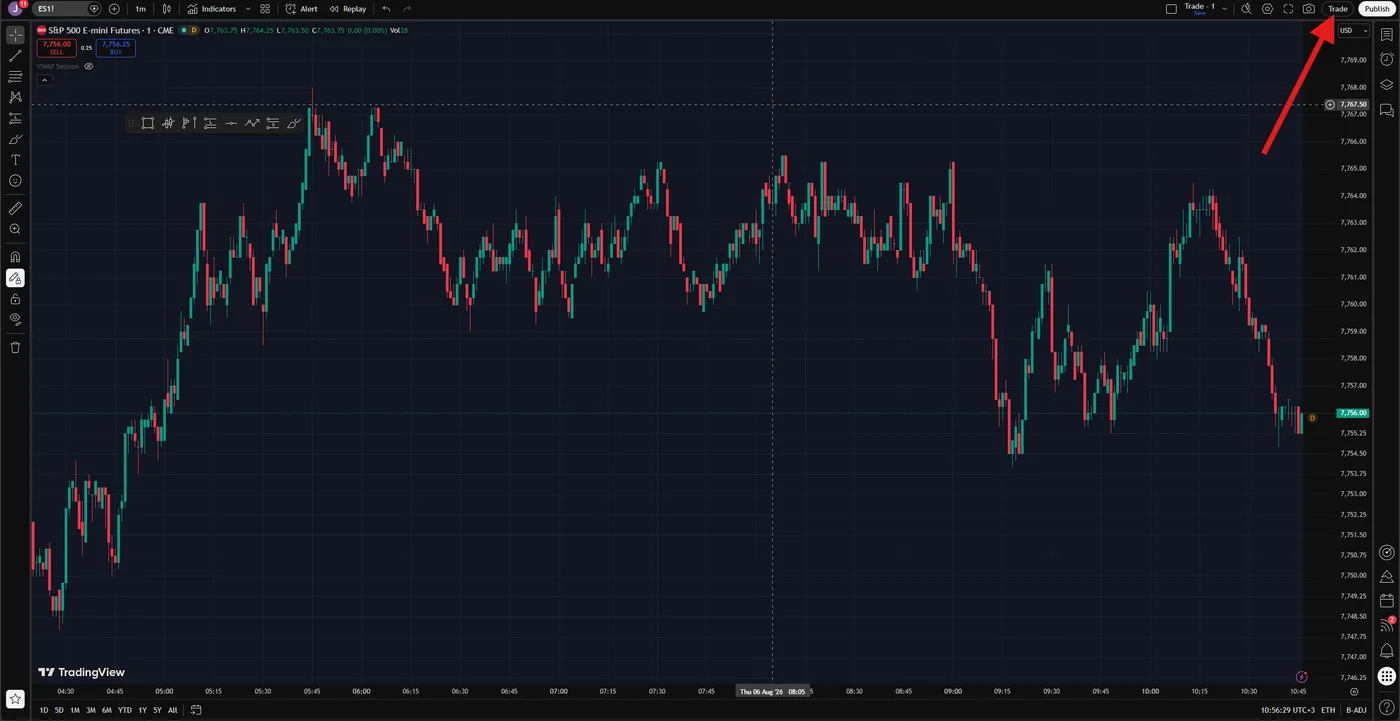
Task: Open favorites star toolbar button
Action: [x=15, y=698]
